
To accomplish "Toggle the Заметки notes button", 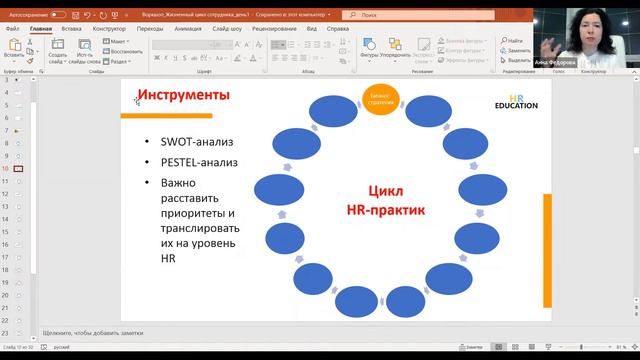I will click(x=471, y=347).
